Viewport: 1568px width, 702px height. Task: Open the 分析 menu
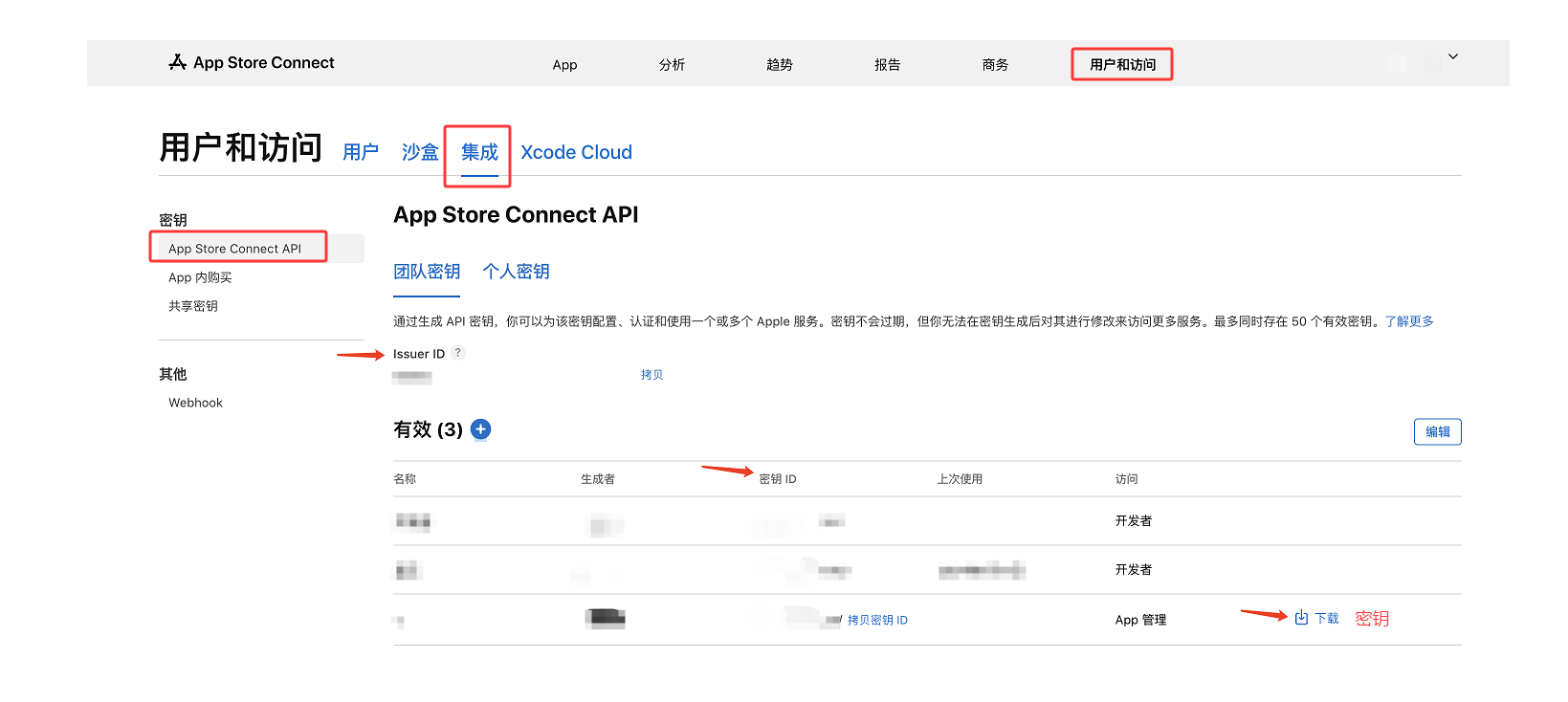pyautogui.click(x=672, y=65)
